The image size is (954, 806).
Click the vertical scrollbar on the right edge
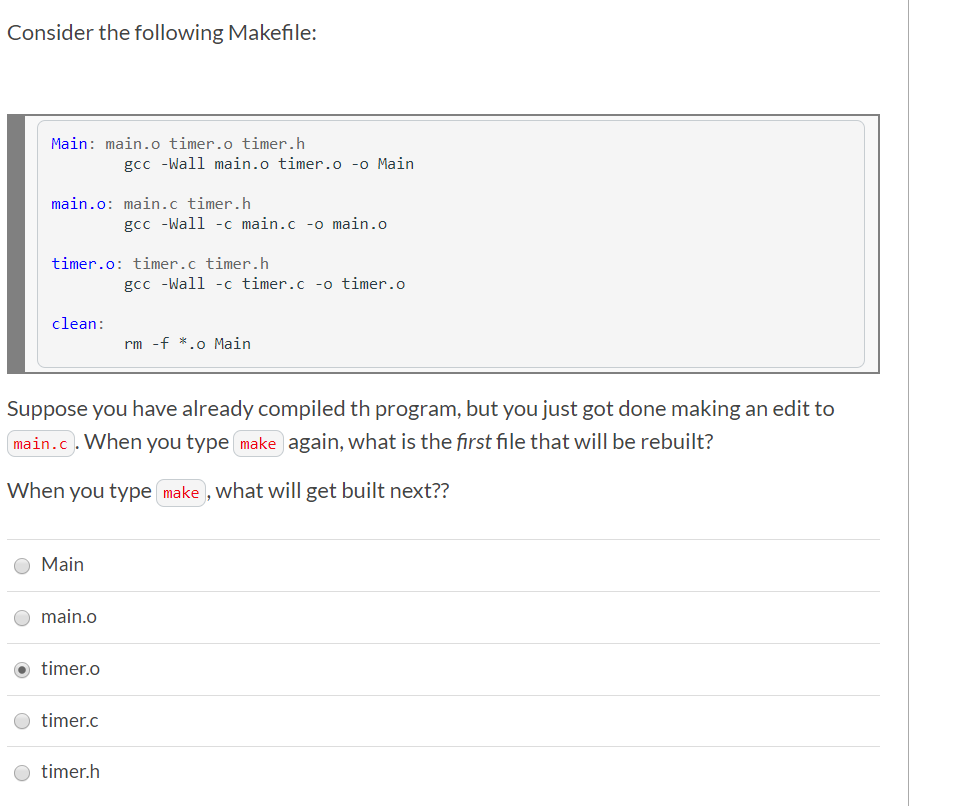(x=908, y=400)
